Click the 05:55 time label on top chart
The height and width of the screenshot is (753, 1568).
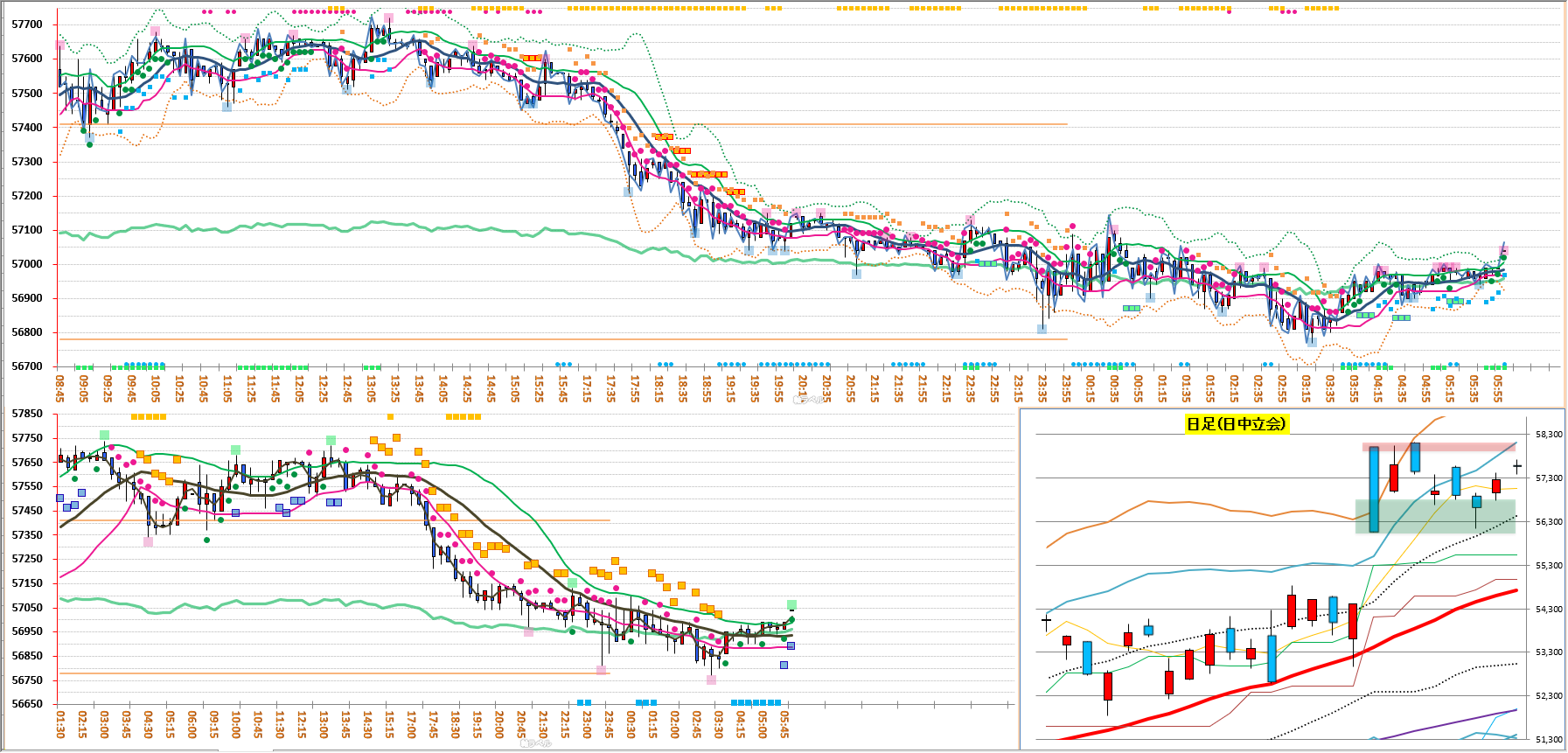pos(1498,387)
